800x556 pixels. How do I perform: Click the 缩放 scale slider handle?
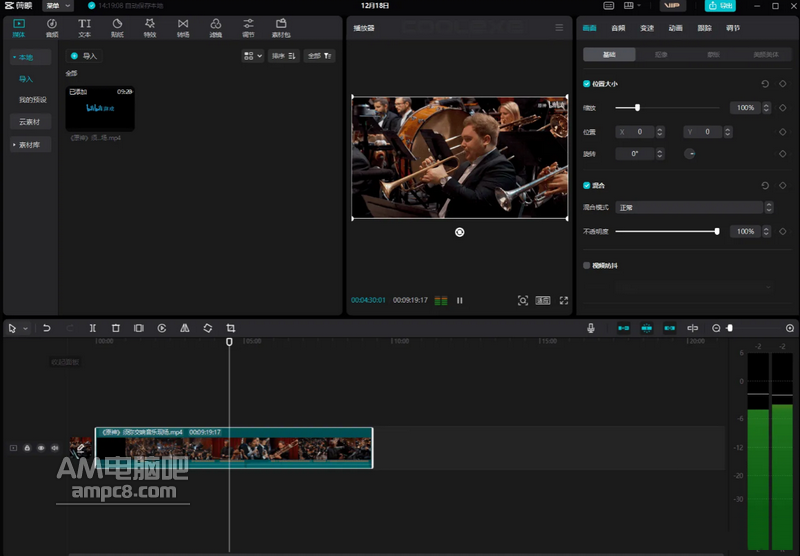[637, 108]
